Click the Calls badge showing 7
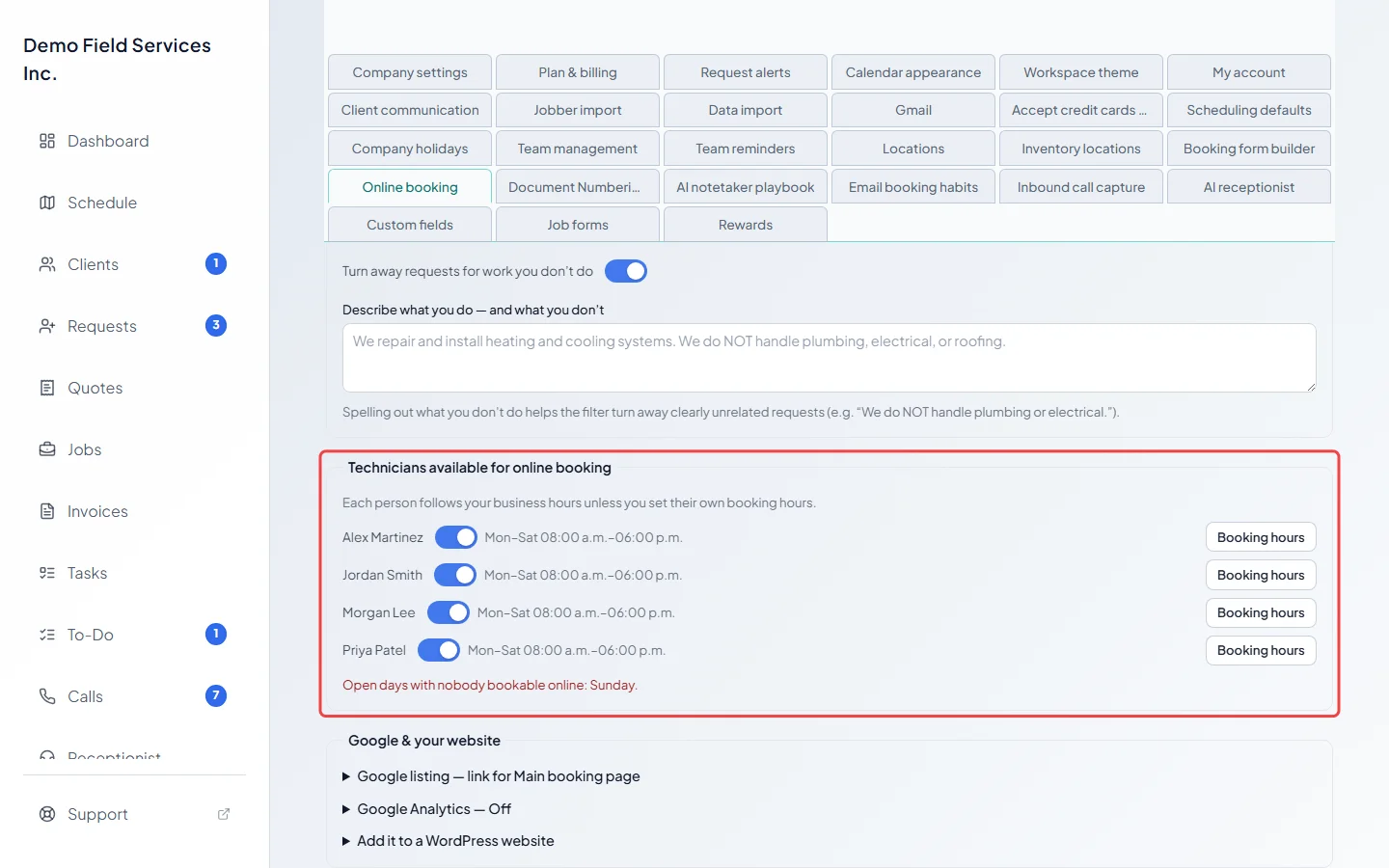 click(x=216, y=696)
